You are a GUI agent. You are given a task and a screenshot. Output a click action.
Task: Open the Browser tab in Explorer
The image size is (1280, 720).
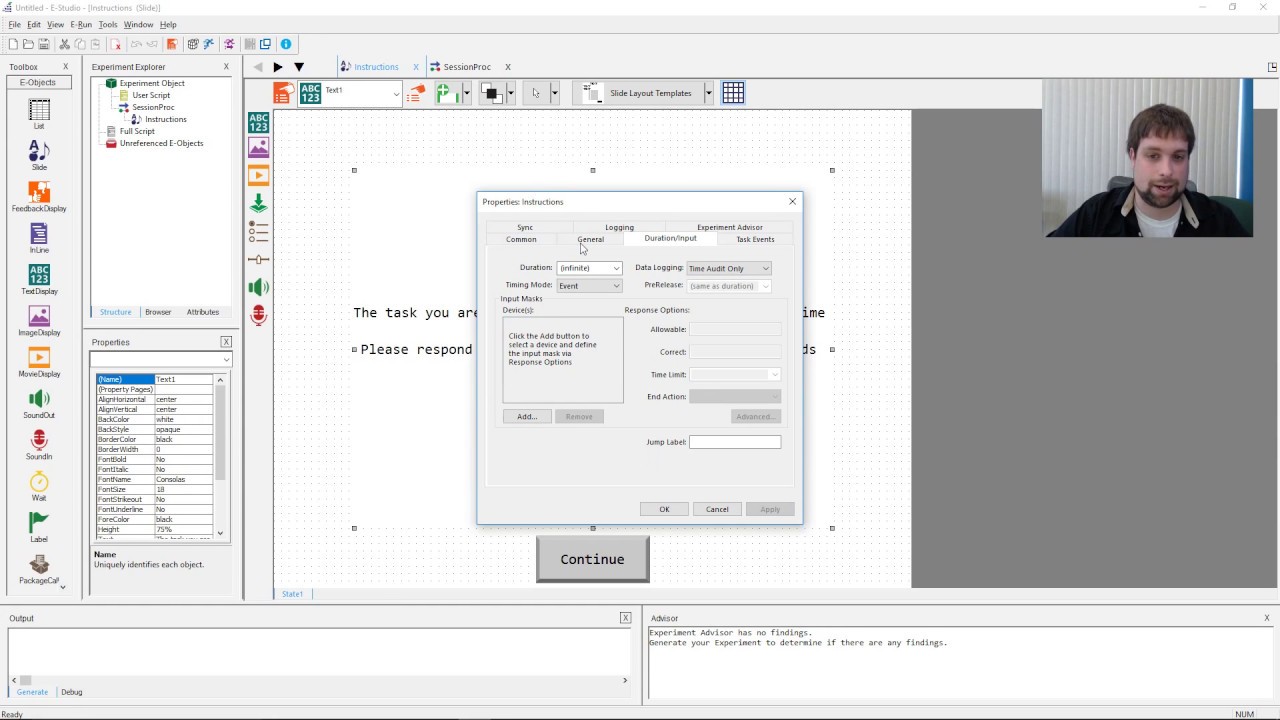click(158, 312)
